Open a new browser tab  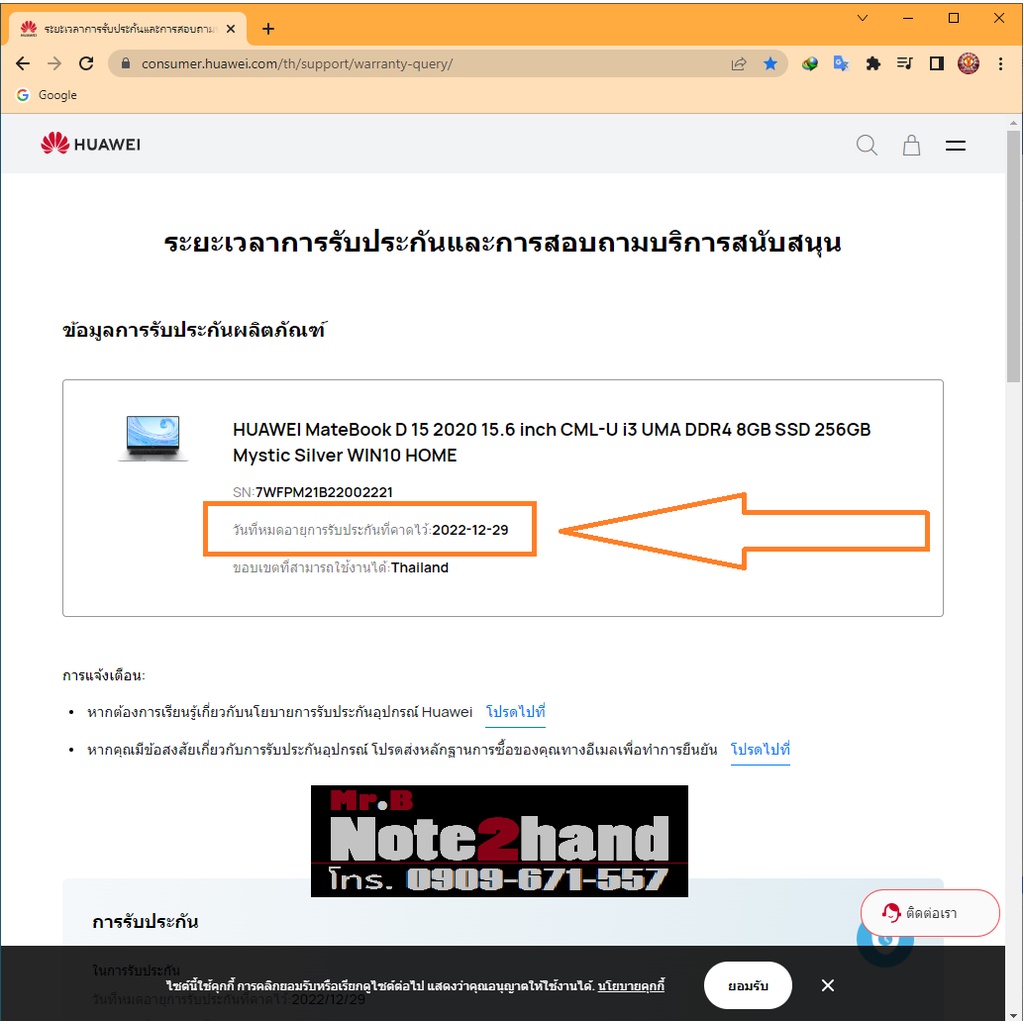[268, 29]
